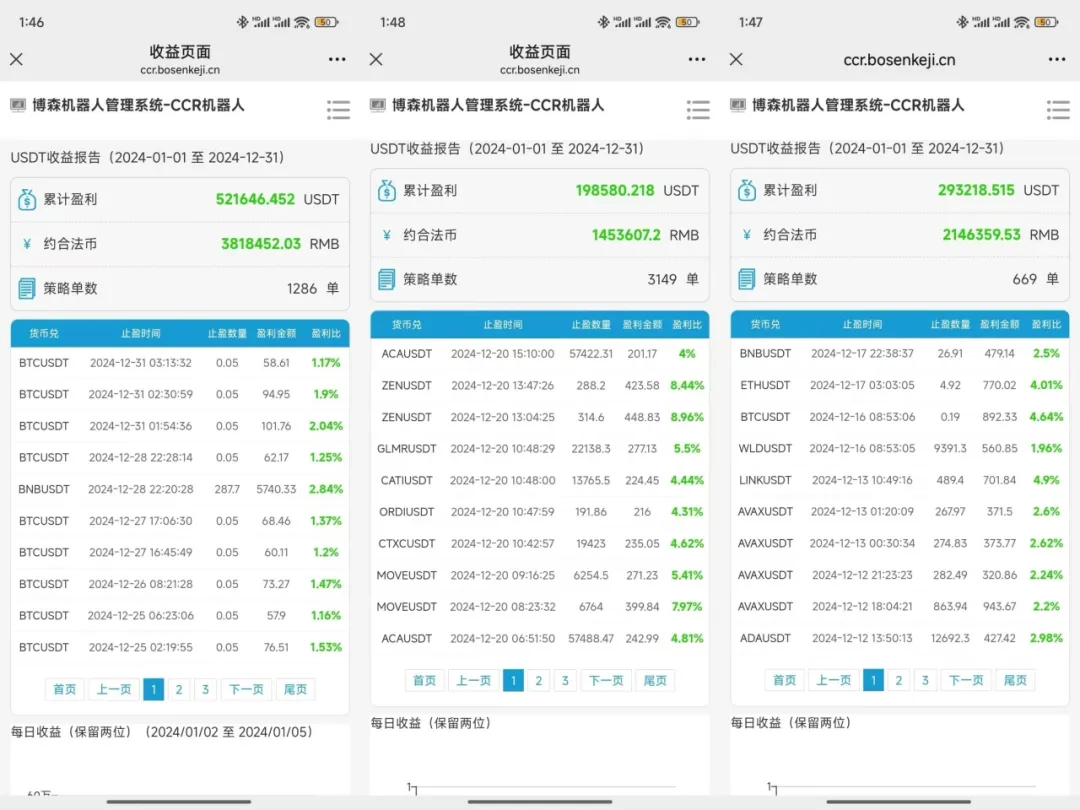Select page 1 in right panel pagination
Screen dimensions: 1080x810
click(x=873, y=681)
